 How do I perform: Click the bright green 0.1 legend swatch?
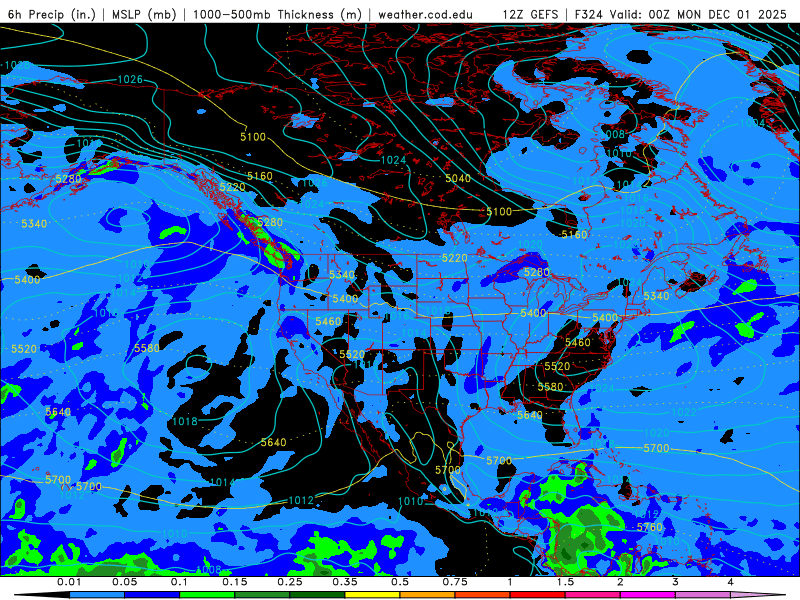pos(207,595)
